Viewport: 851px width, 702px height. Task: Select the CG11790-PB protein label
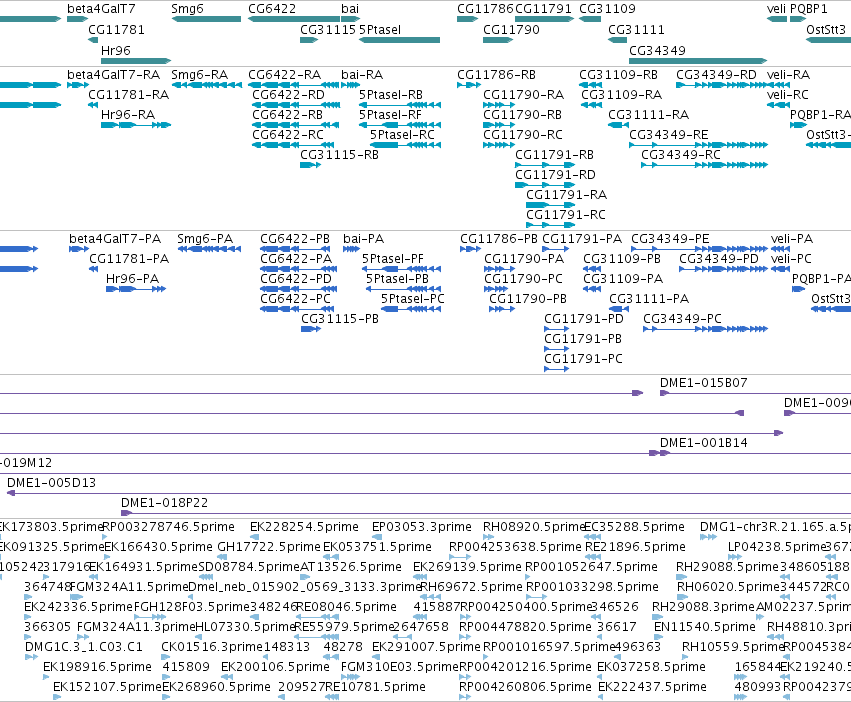click(528, 299)
